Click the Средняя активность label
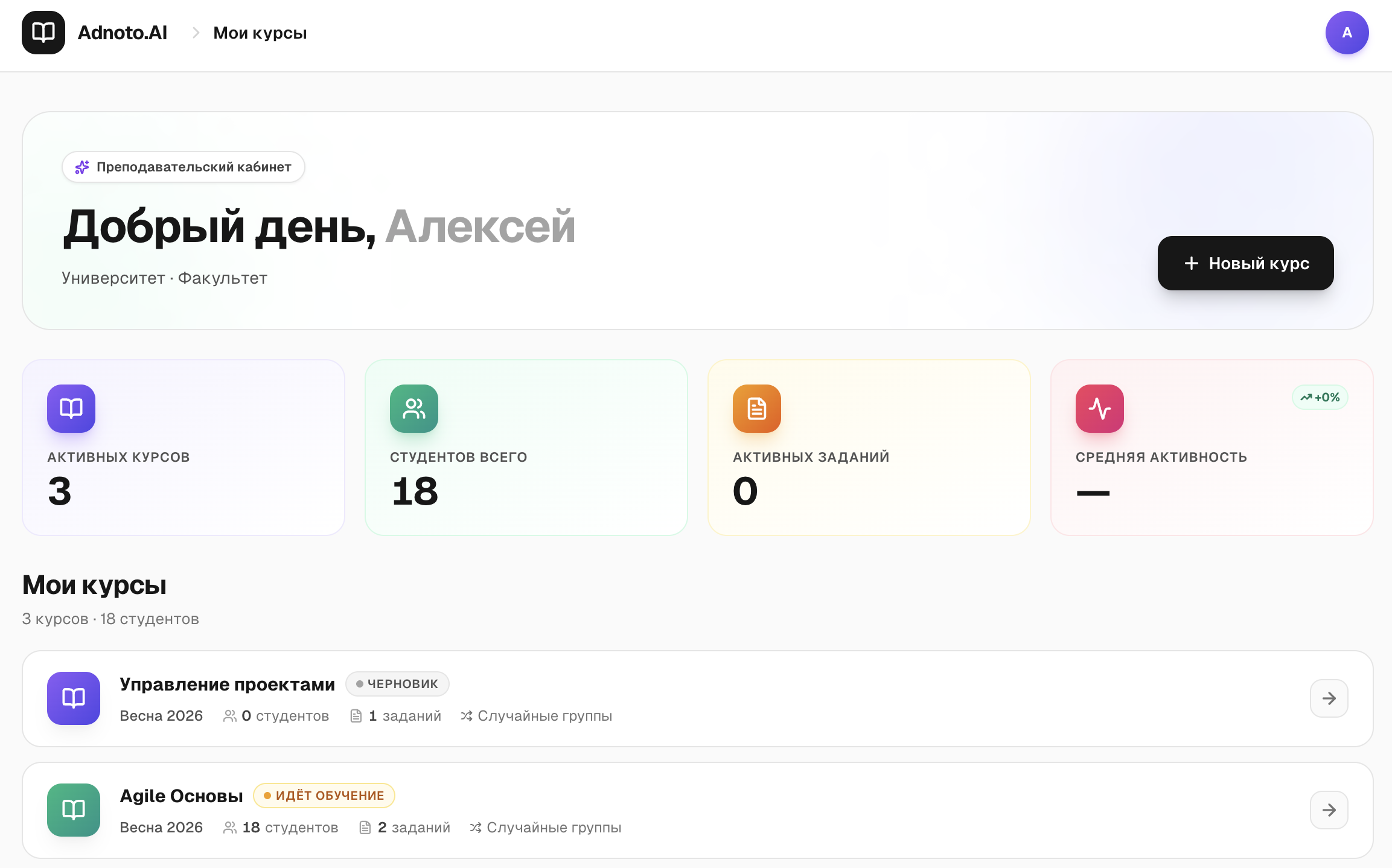1392x868 pixels. [x=1161, y=457]
